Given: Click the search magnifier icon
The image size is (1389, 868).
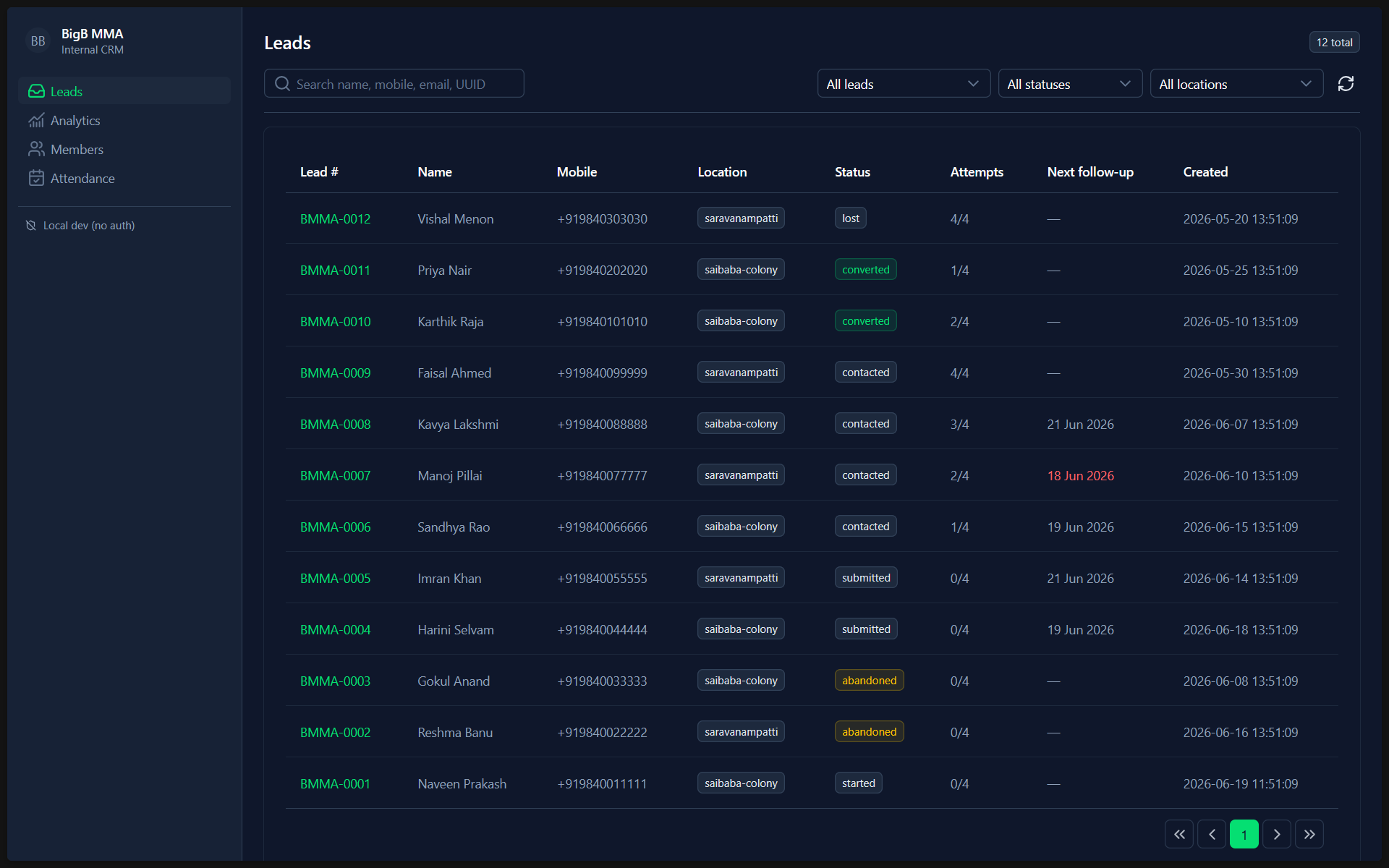Looking at the screenshot, I should (282, 84).
